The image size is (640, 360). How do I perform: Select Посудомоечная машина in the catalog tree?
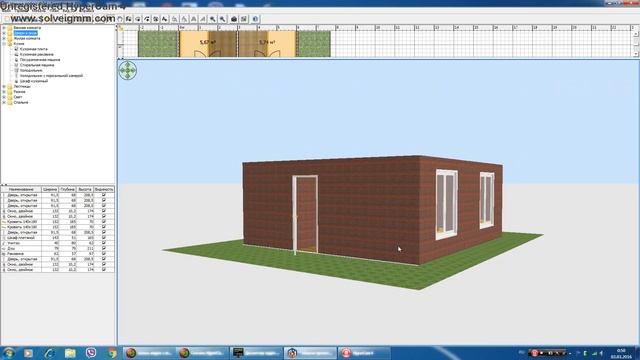coord(40,60)
